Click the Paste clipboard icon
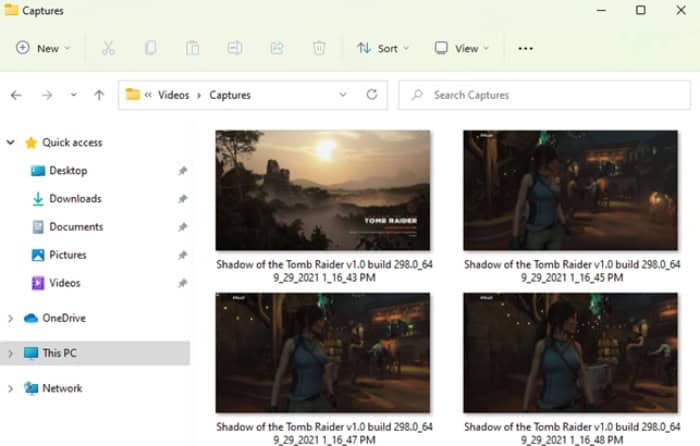Screen dimensions: 700x446 pyautogui.click(x=192, y=48)
